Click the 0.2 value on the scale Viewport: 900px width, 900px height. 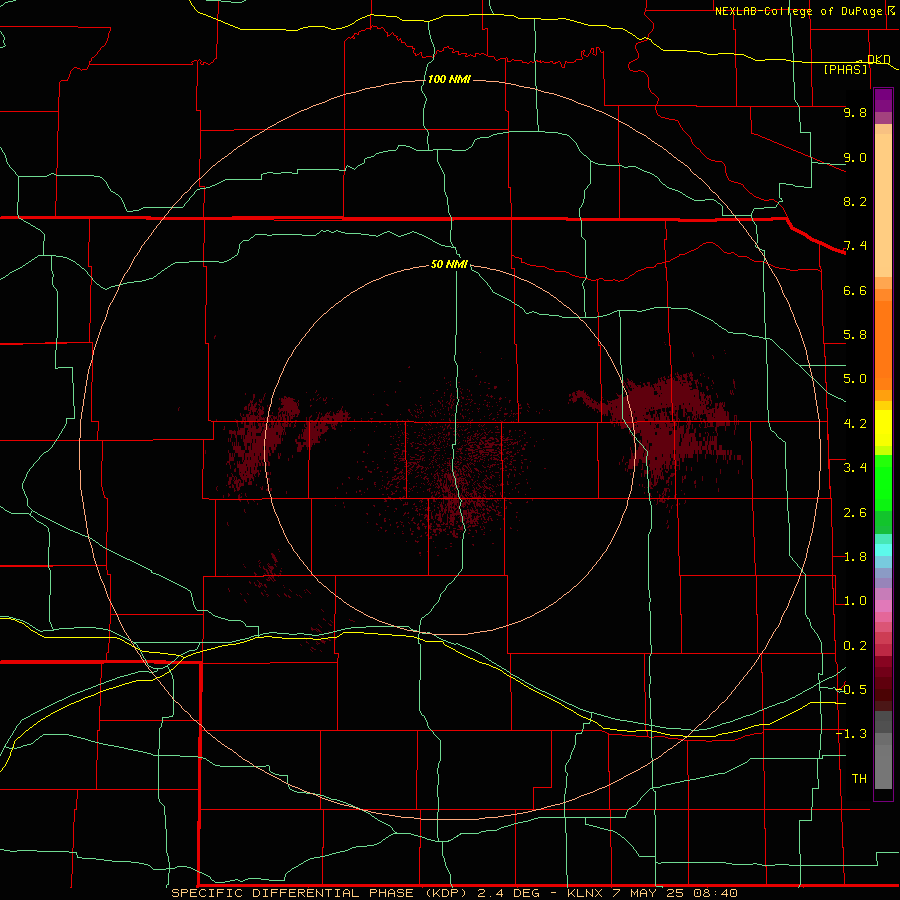point(855,646)
